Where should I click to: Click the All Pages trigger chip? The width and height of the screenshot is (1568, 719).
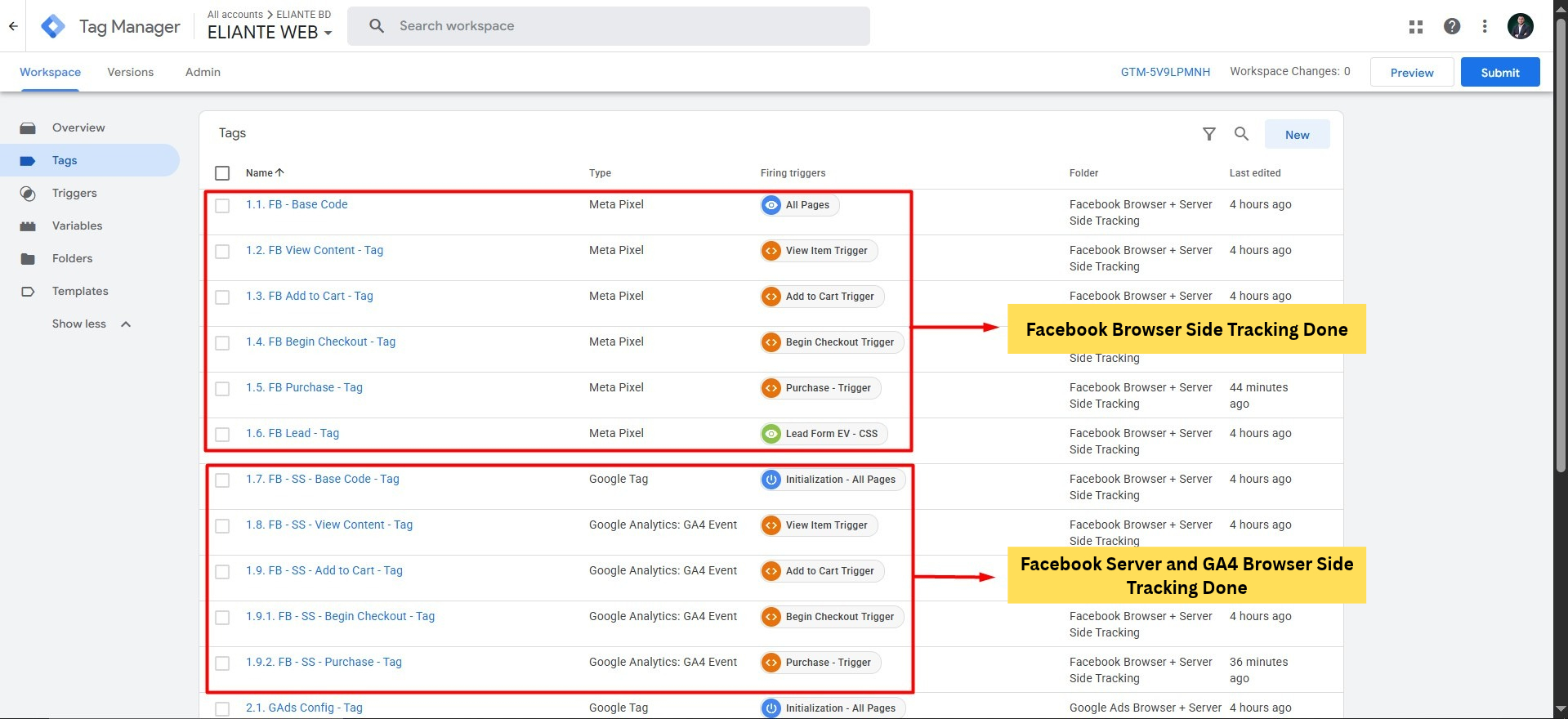(x=799, y=205)
